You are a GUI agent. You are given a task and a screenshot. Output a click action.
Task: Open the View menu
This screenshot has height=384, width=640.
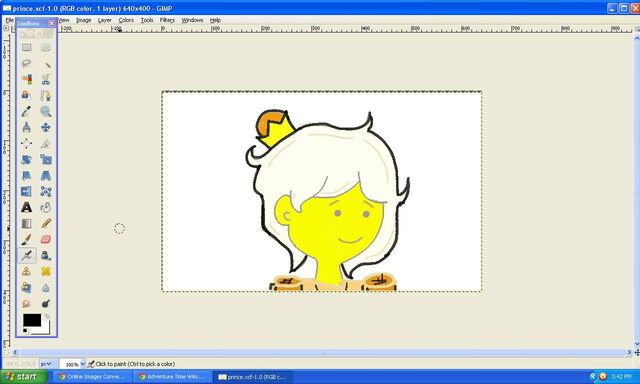coord(64,20)
